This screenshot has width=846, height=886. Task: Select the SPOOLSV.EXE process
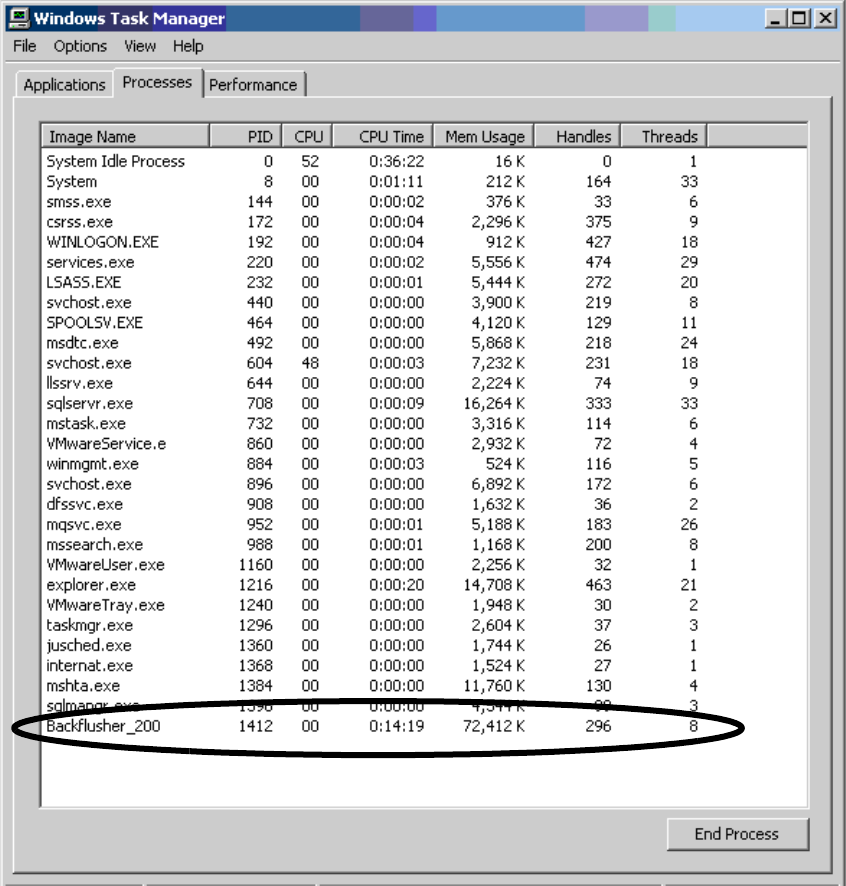pyautogui.click(x=373, y=323)
